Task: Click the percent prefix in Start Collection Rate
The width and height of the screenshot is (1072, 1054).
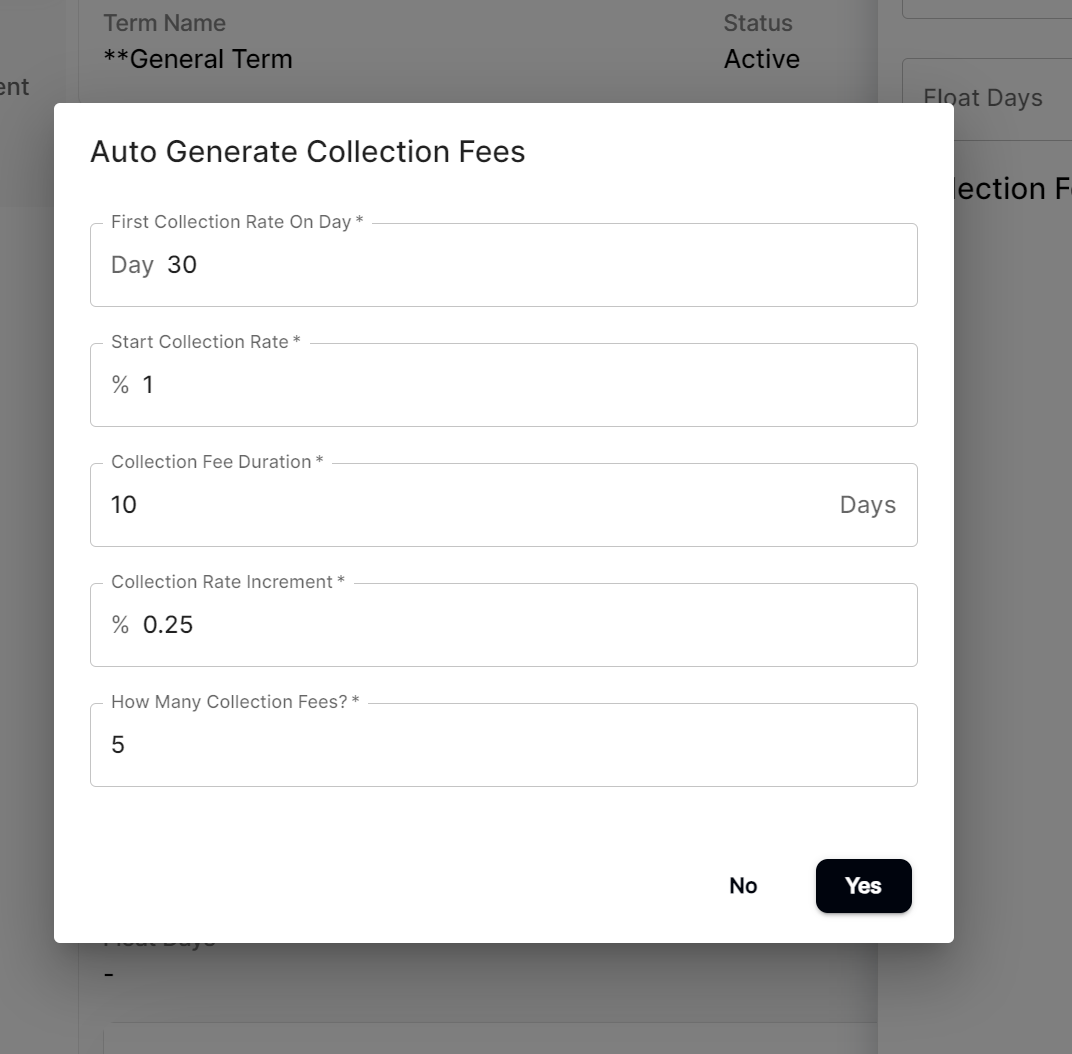Action: 119,384
